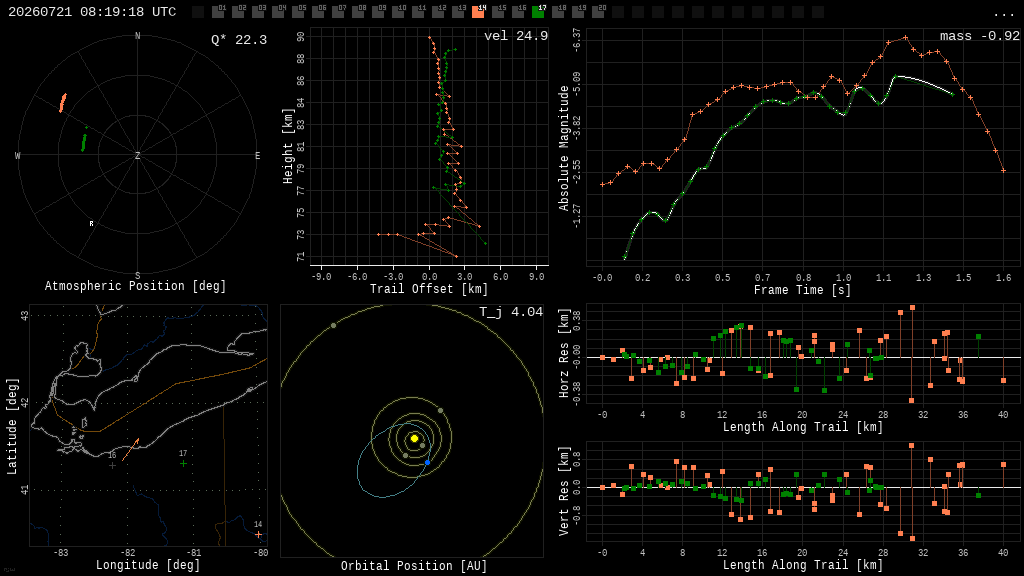Select station box 01 in top strip

(x=217, y=11)
